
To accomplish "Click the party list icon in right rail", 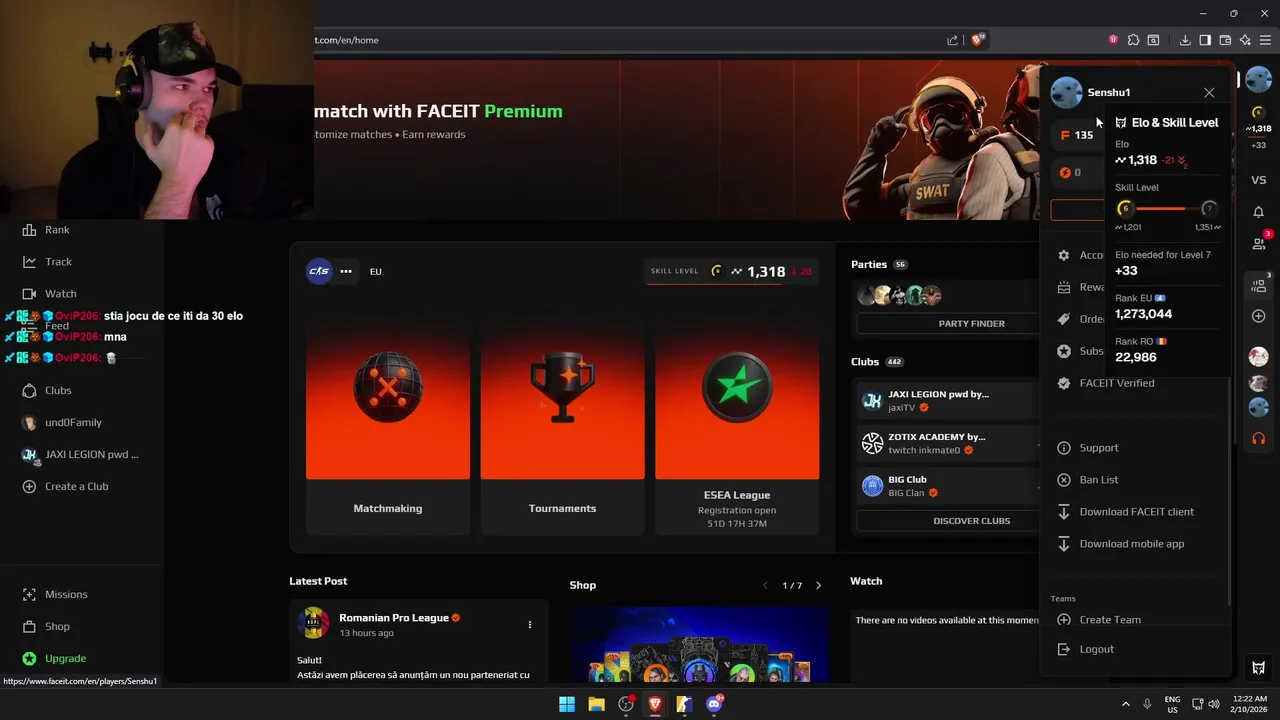I will pyautogui.click(x=1260, y=284).
